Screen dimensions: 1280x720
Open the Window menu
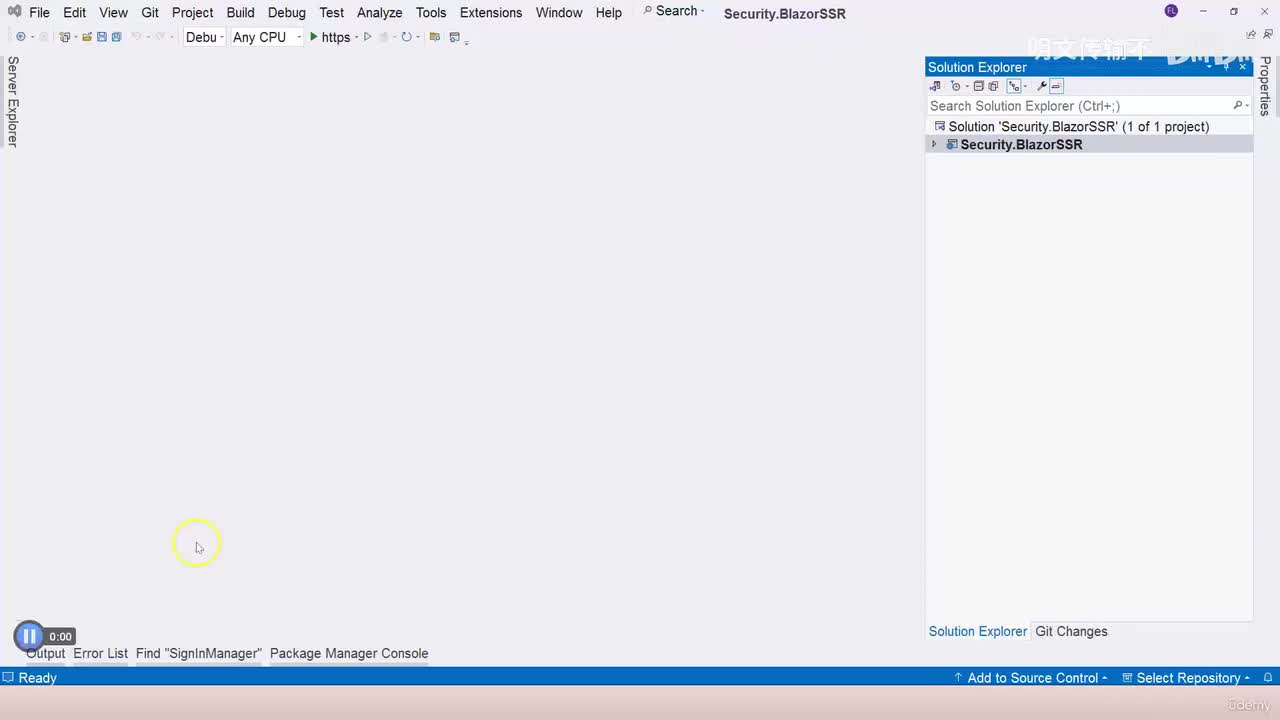558,13
